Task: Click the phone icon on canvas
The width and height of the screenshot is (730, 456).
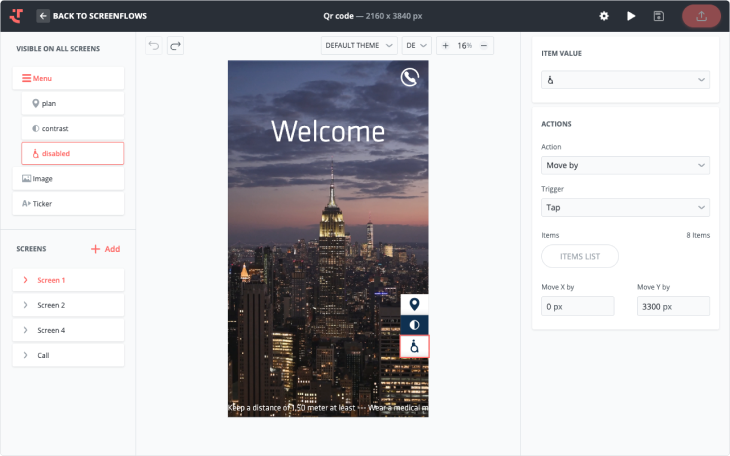Action: tap(410, 77)
